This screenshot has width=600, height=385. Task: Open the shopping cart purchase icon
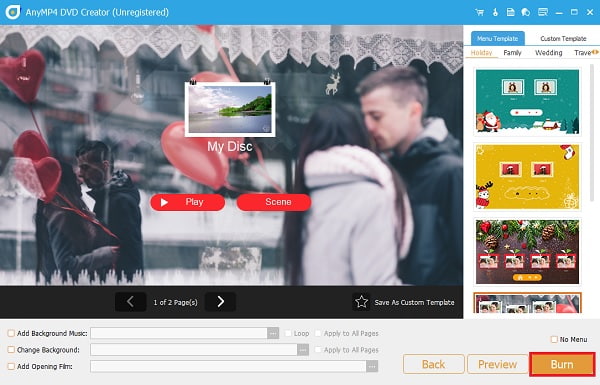coord(479,12)
